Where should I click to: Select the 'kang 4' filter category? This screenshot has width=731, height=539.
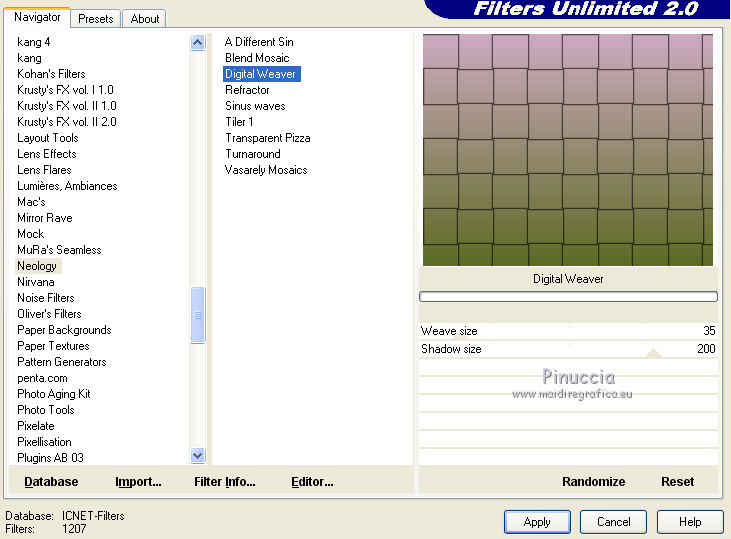34,42
